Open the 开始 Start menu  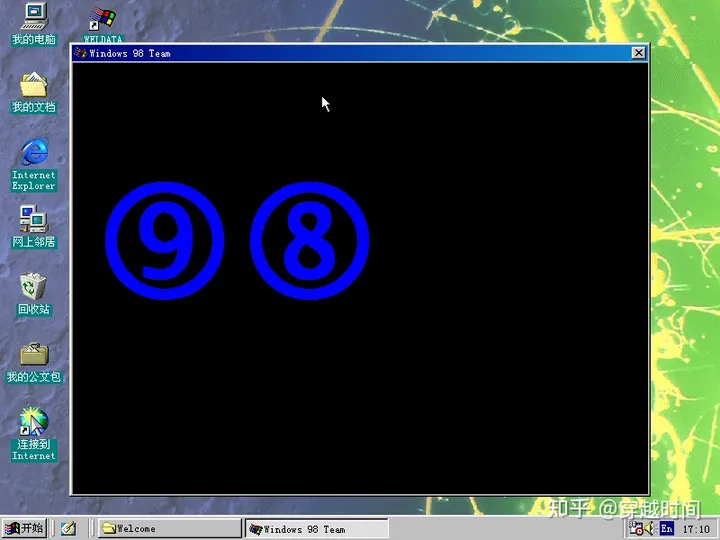point(24,528)
